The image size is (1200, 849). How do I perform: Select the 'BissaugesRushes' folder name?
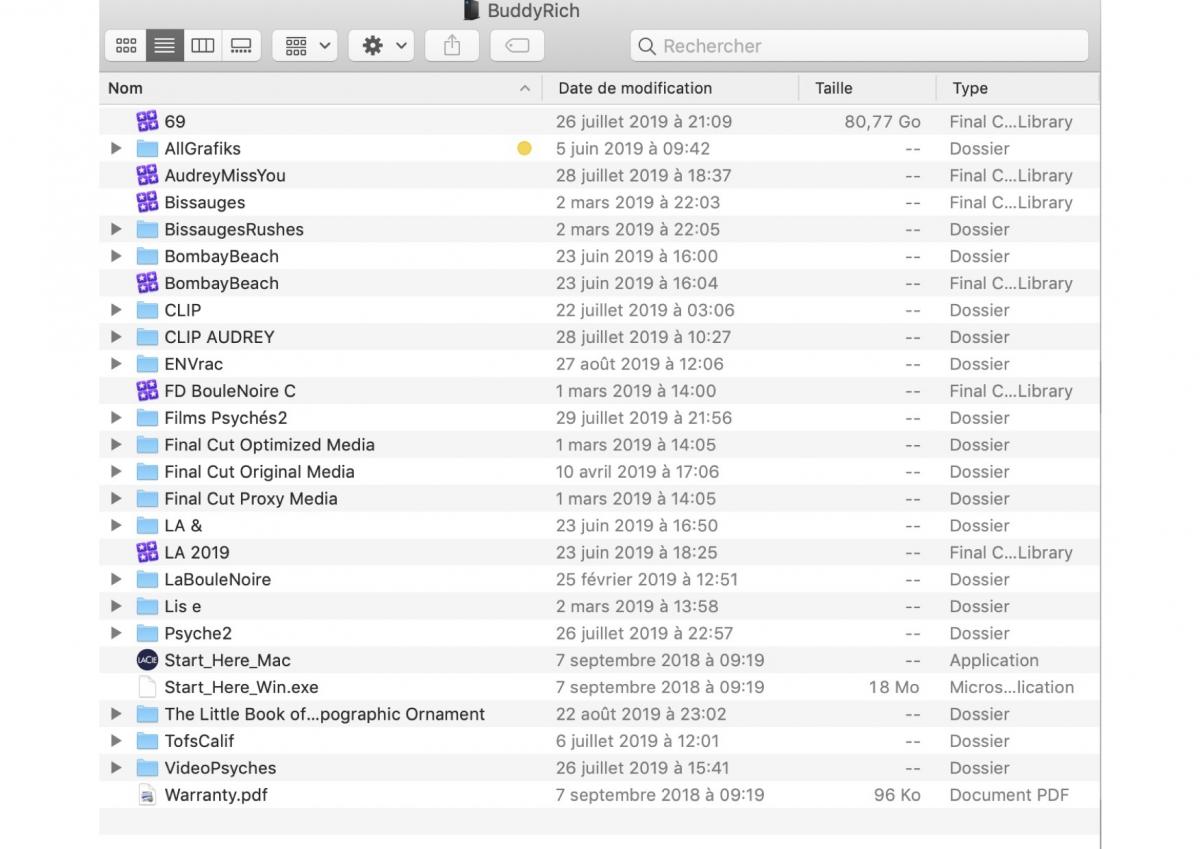coord(234,229)
